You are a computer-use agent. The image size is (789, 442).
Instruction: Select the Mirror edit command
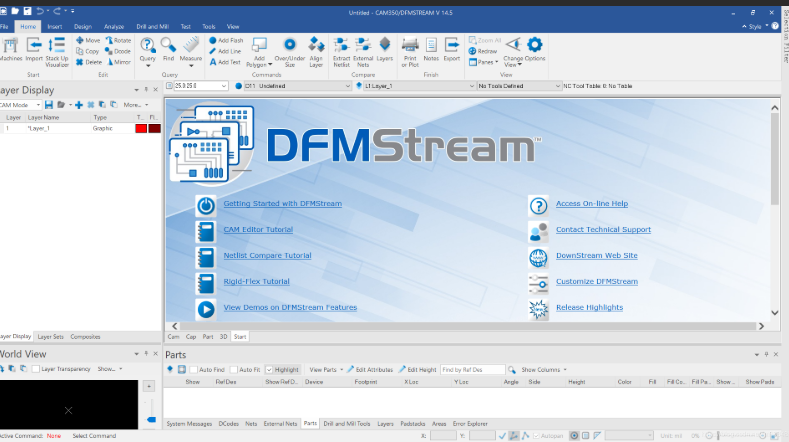point(119,62)
